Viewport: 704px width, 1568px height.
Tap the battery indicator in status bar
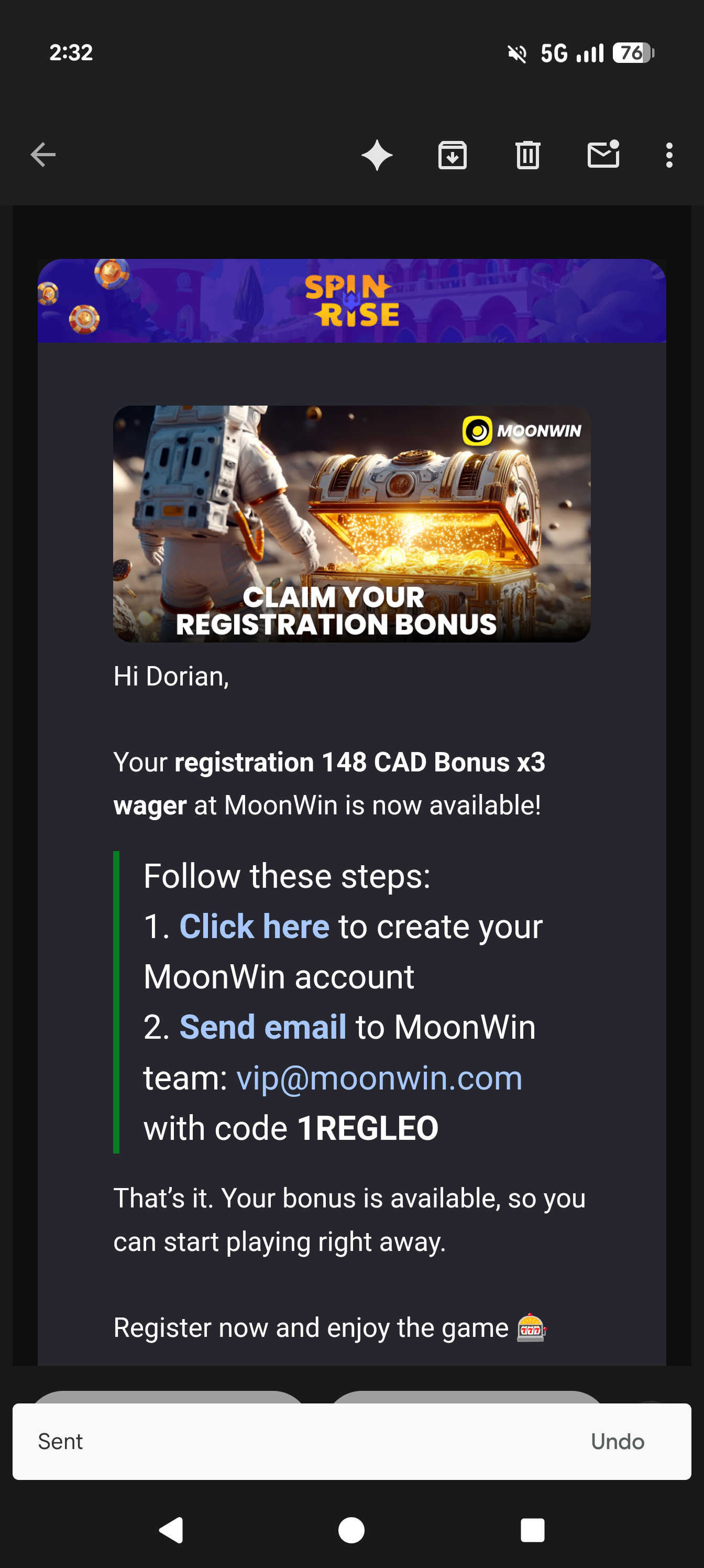(633, 53)
